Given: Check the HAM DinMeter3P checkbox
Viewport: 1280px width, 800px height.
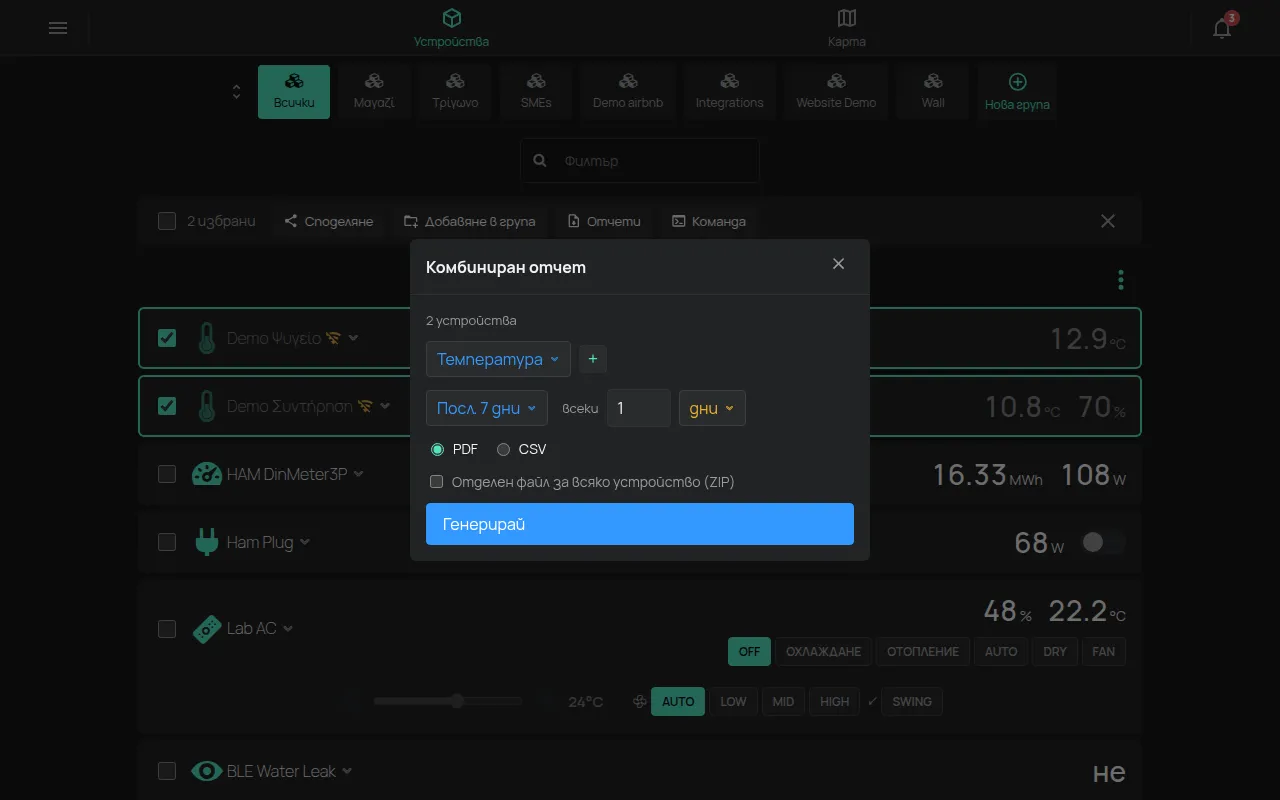Looking at the screenshot, I should pos(167,474).
